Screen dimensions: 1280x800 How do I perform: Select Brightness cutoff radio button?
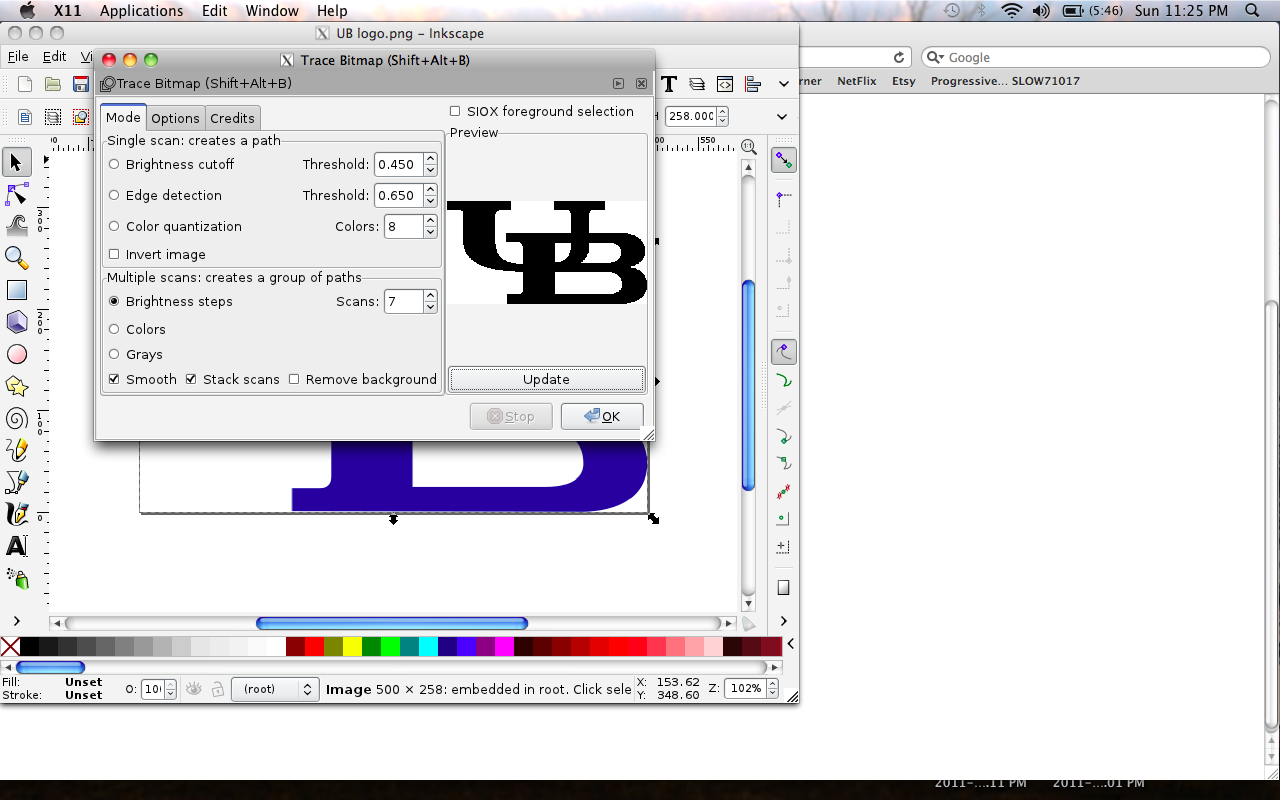pyautogui.click(x=114, y=164)
